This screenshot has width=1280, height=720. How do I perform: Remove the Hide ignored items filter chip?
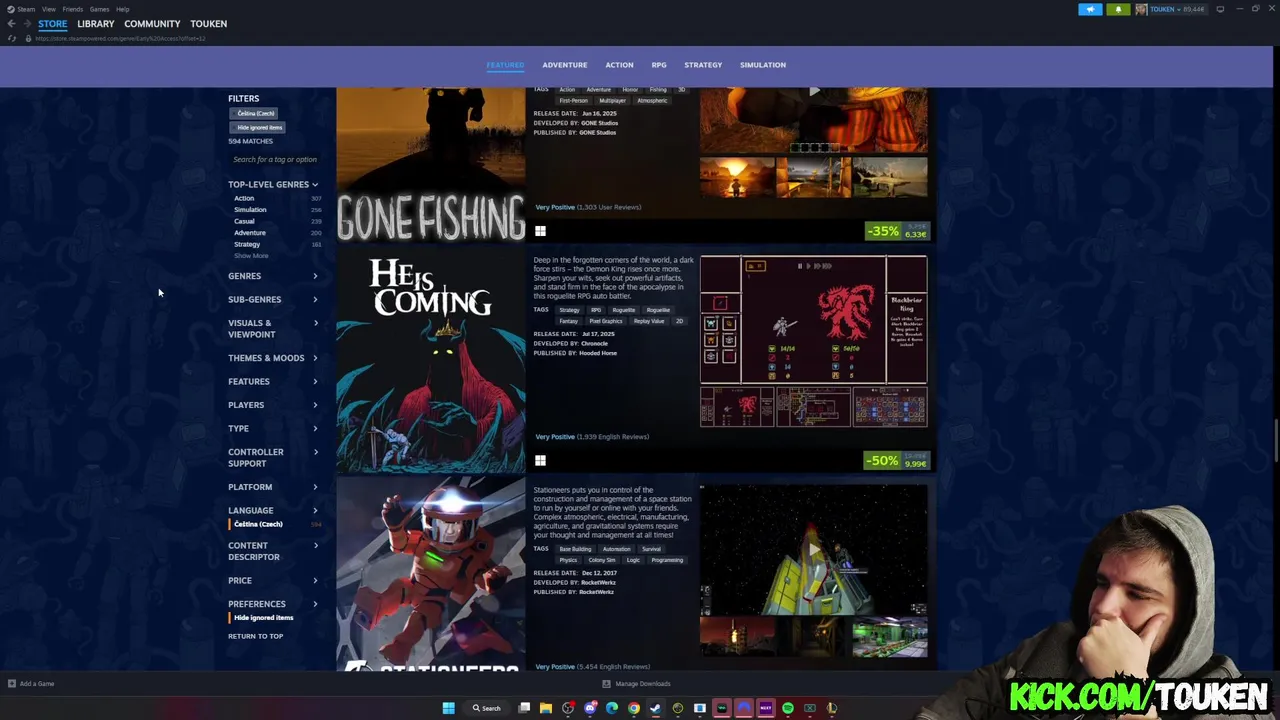coord(259,127)
